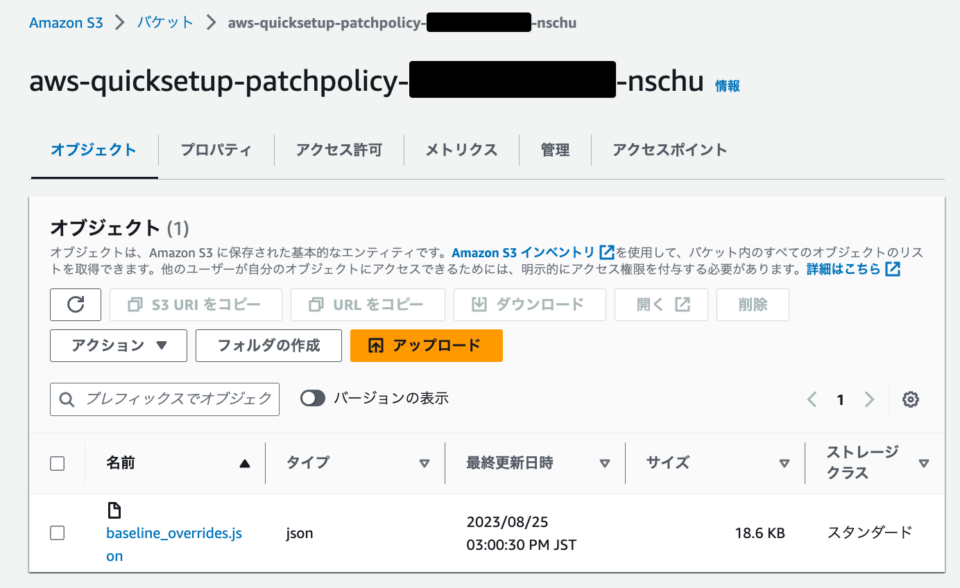Check the baseline_overrides.json row checkbox
This screenshot has height=588, width=960.
[x=57, y=533]
